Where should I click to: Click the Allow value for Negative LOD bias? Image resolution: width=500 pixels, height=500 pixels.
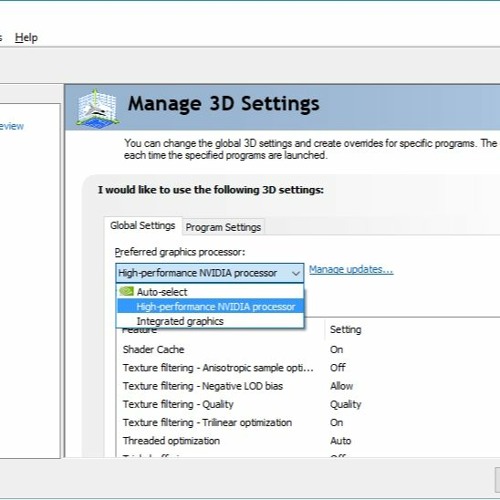tap(341, 386)
